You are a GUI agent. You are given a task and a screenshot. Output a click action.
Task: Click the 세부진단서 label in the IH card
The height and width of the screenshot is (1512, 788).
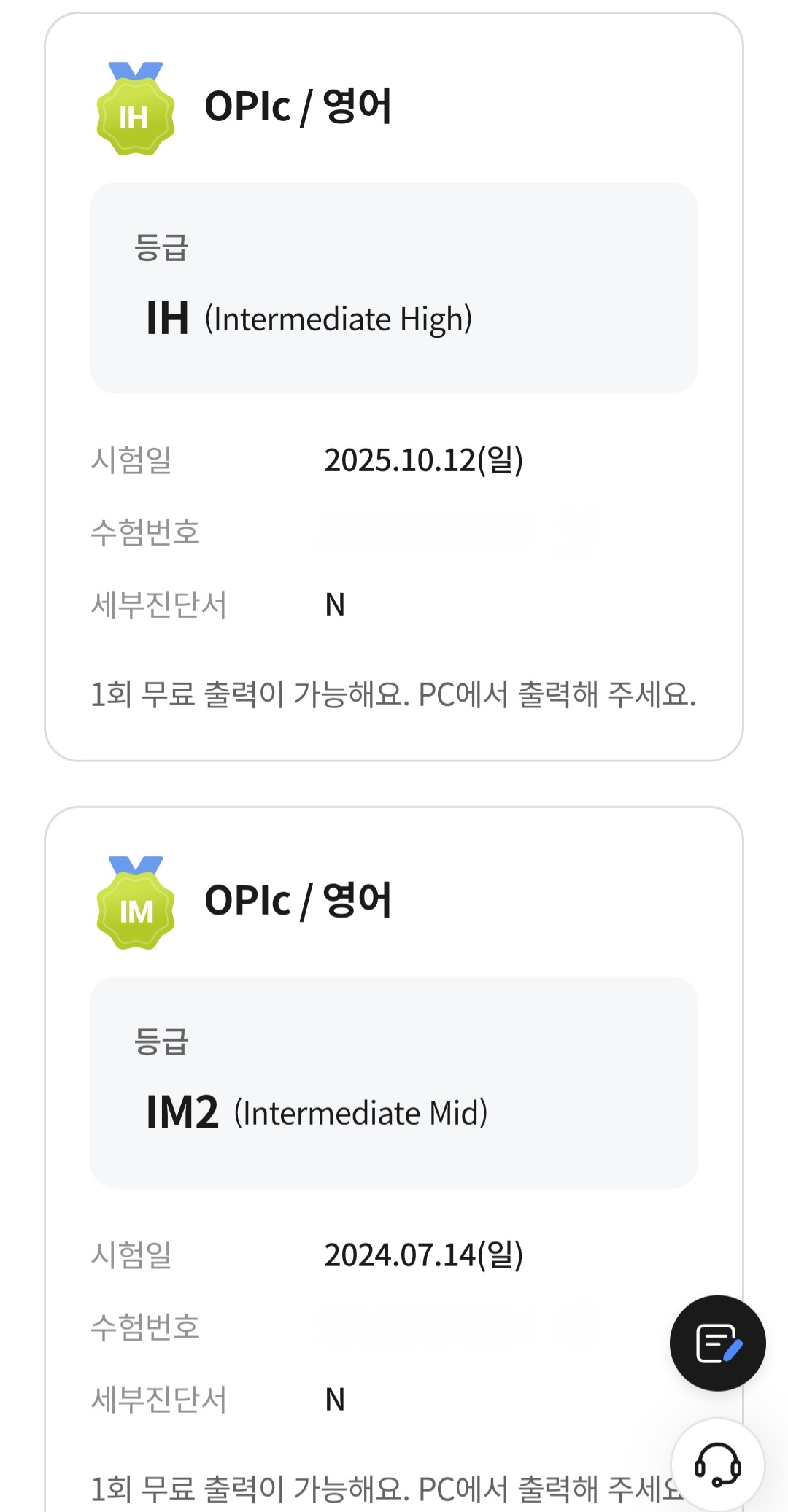pos(158,605)
